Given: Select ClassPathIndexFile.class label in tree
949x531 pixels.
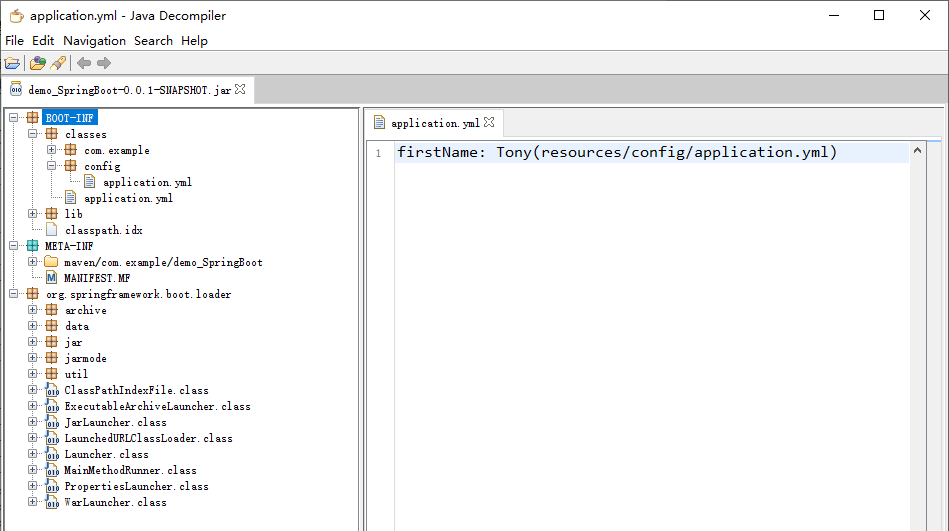Looking at the screenshot, I should (x=136, y=390).
